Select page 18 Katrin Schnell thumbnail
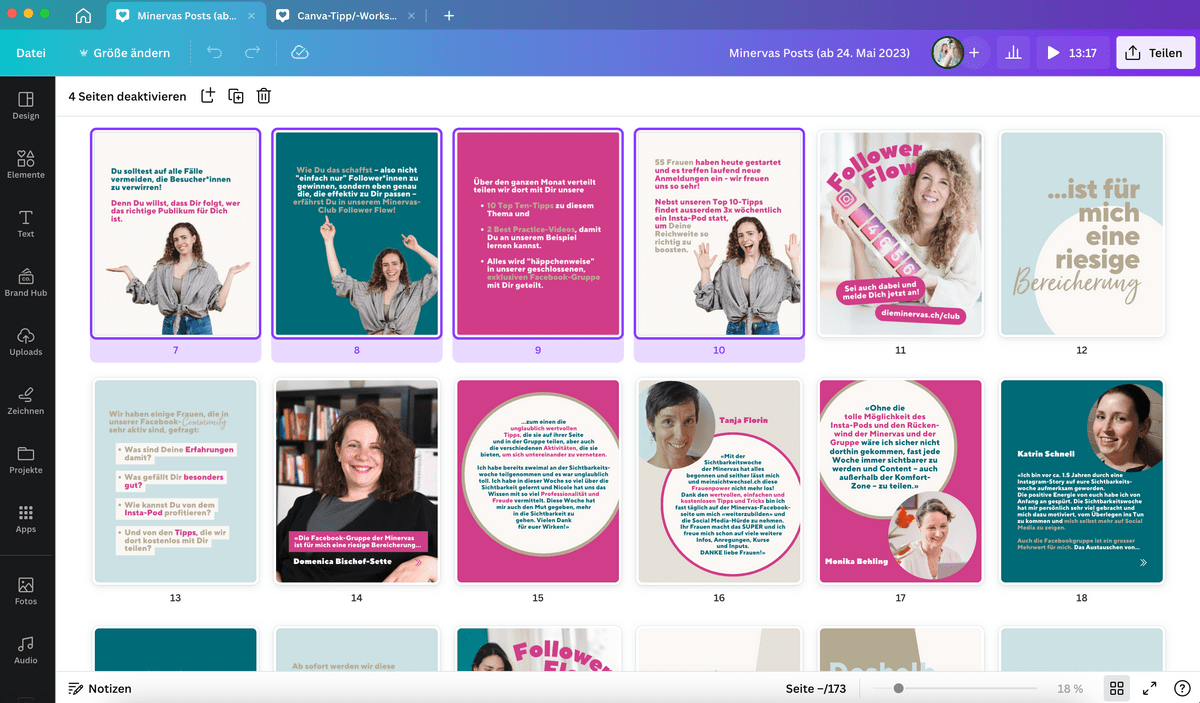The height and width of the screenshot is (703, 1200). coord(1082,481)
